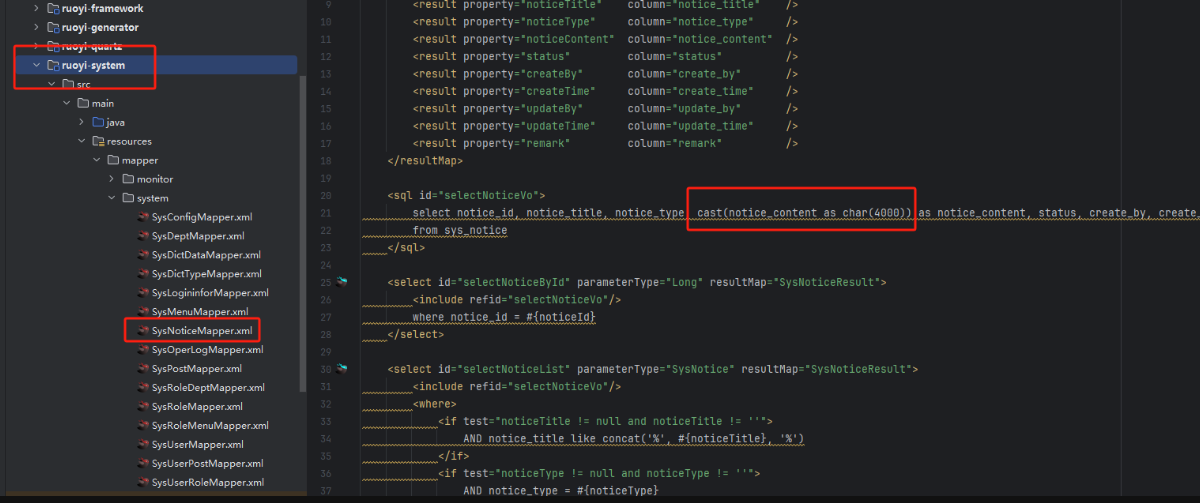Expand the monitor folder chevron

pos(113,179)
